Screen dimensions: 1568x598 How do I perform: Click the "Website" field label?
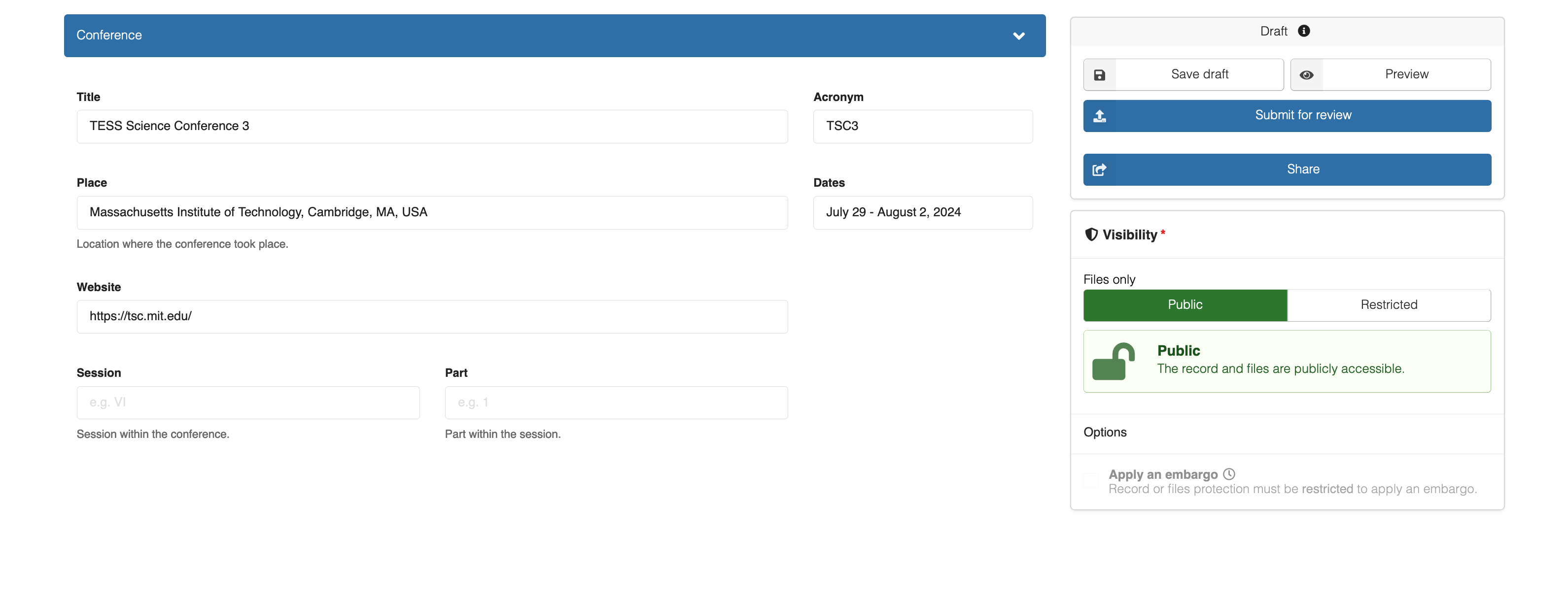tap(99, 287)
